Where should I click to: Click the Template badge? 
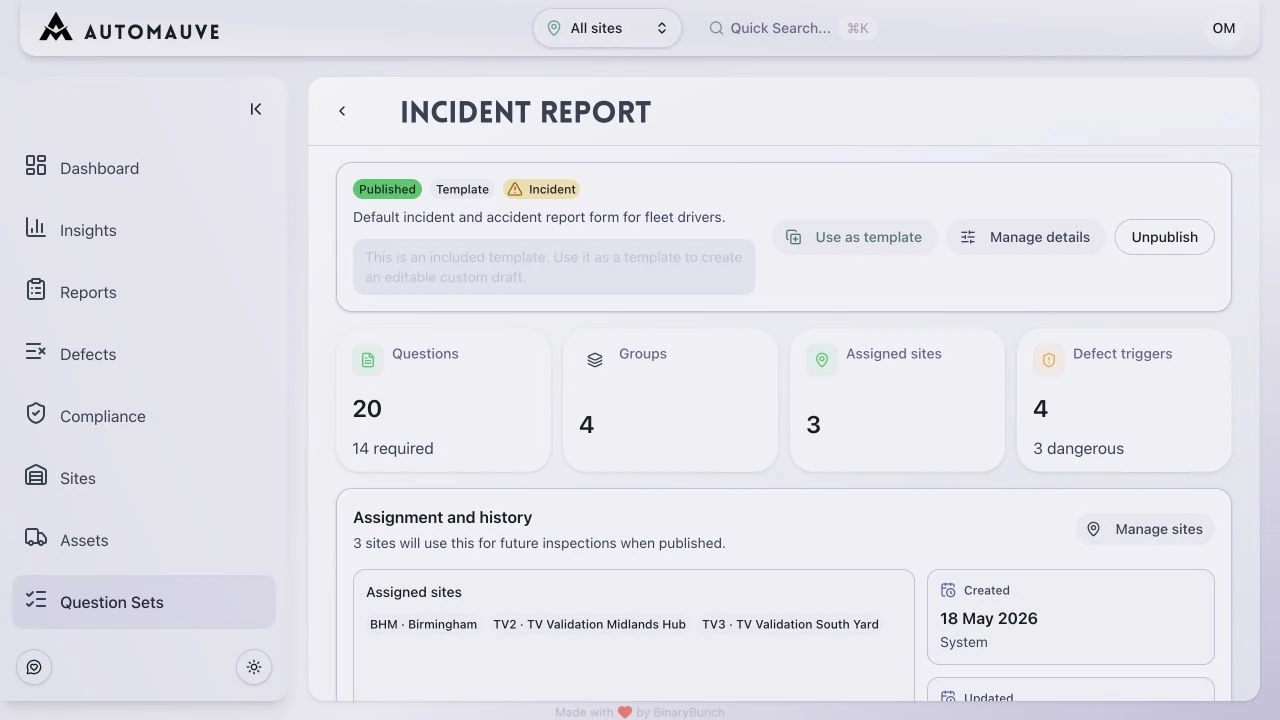coord(462,189)
